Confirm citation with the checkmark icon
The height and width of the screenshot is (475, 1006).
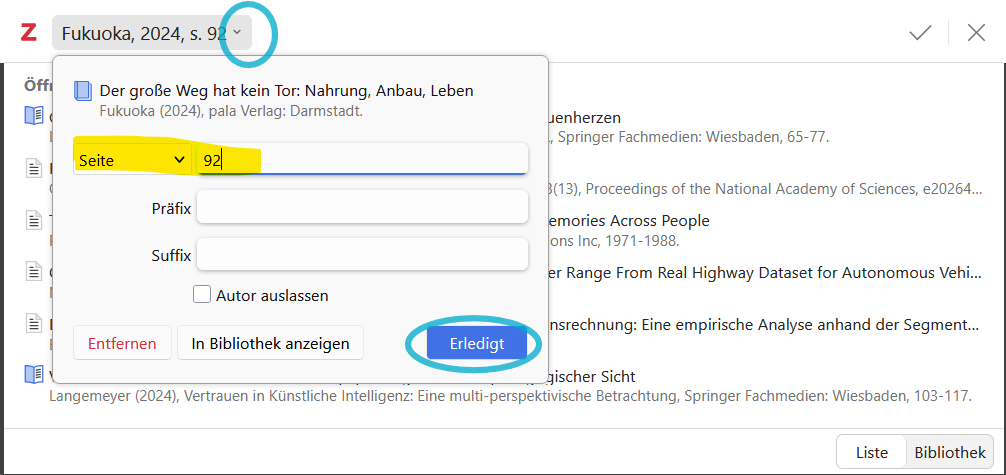pos(920,33)
